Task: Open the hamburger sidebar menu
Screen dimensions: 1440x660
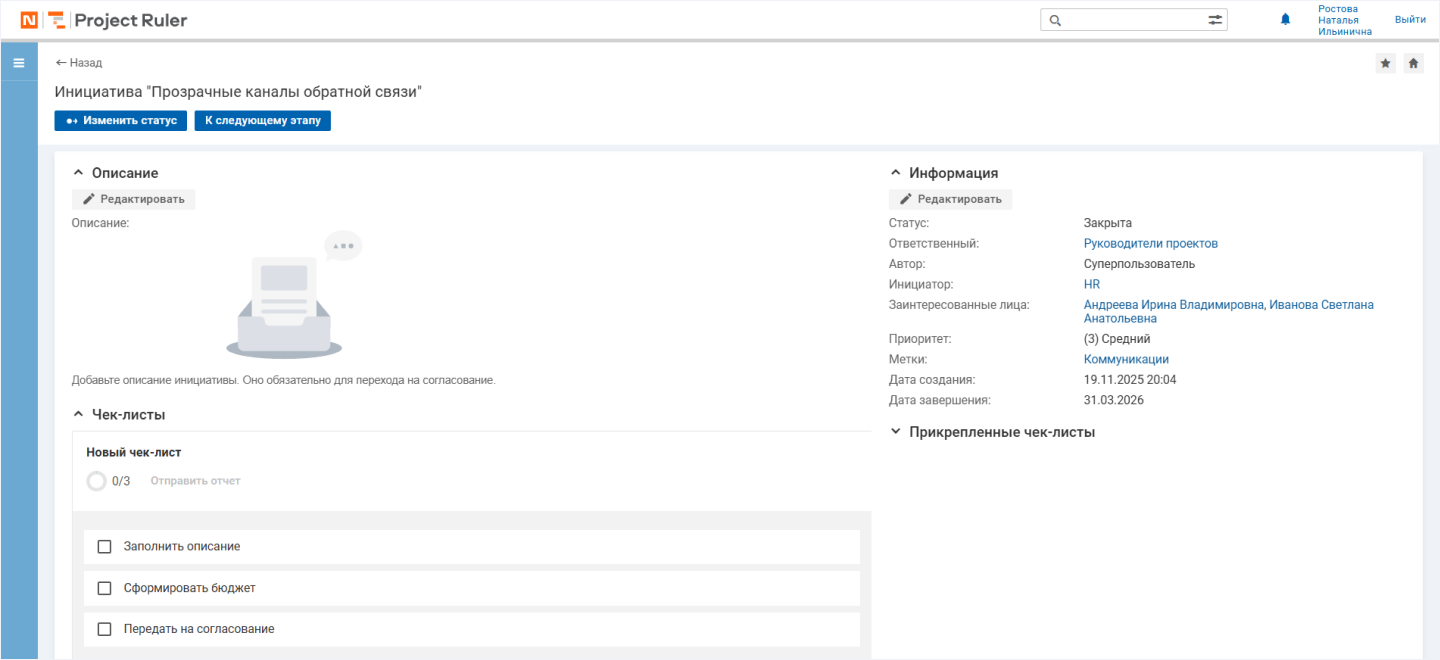Action: pos(18,63)
